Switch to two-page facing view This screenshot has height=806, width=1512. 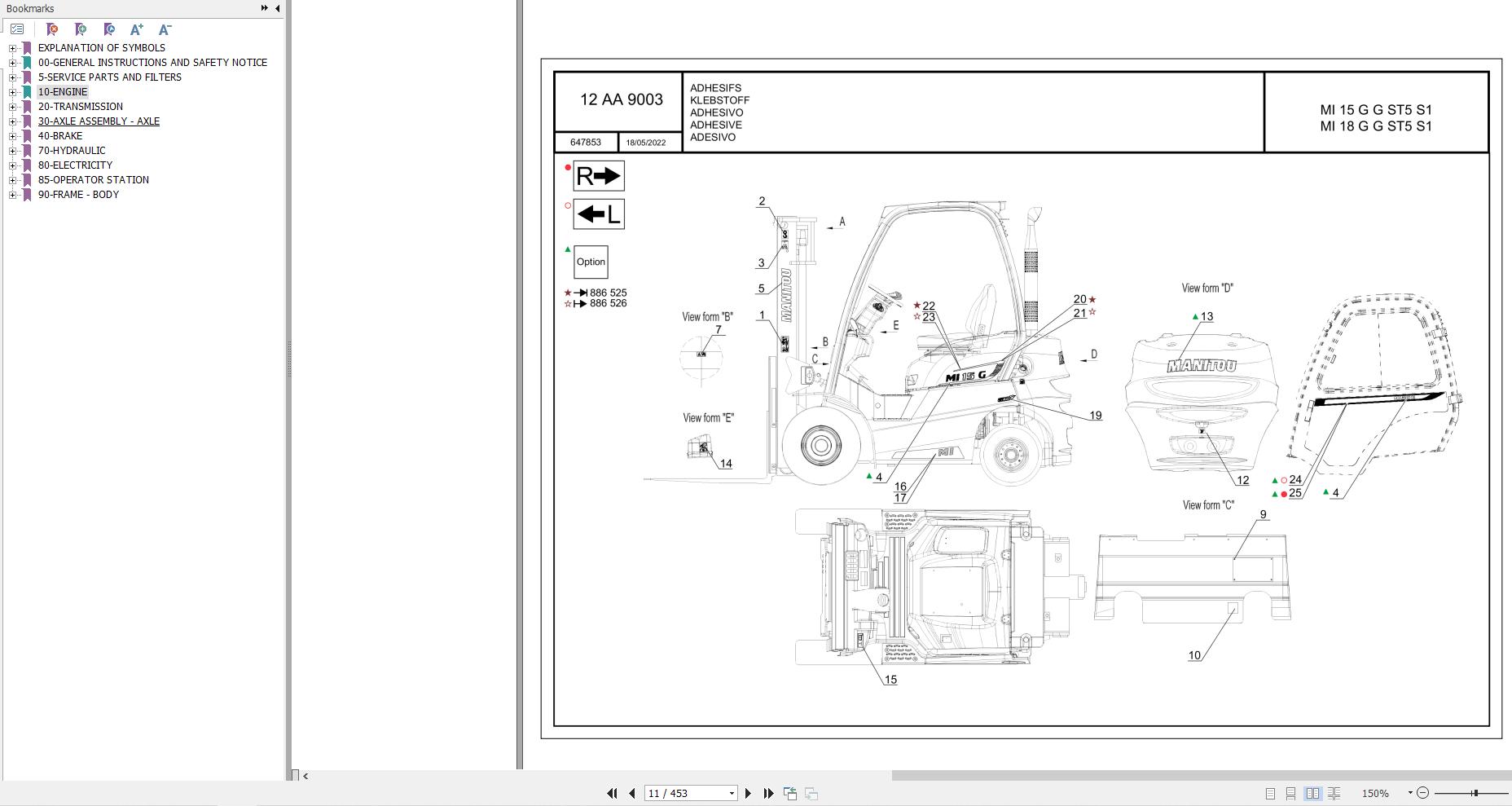[x=1312, y=793]
